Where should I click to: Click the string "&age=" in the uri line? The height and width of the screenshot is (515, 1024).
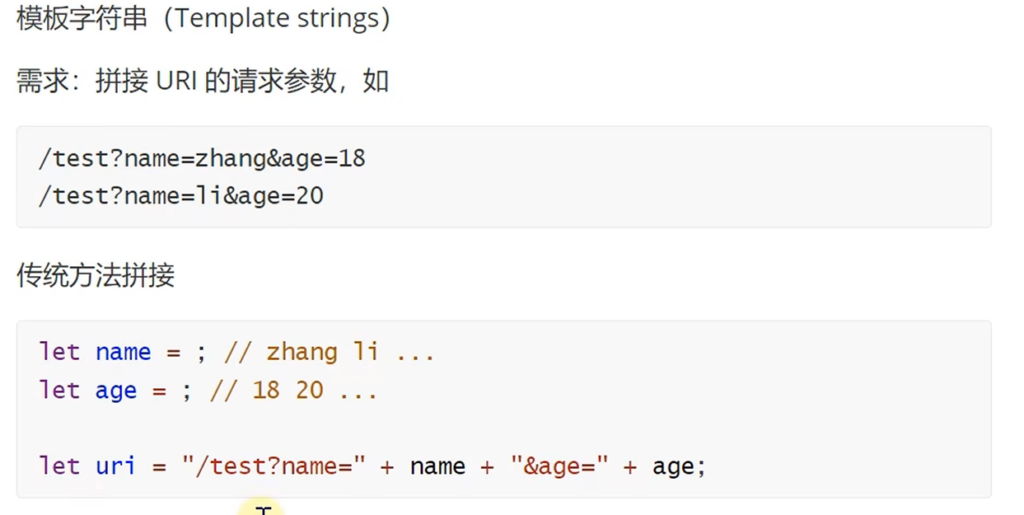(559, 466)
